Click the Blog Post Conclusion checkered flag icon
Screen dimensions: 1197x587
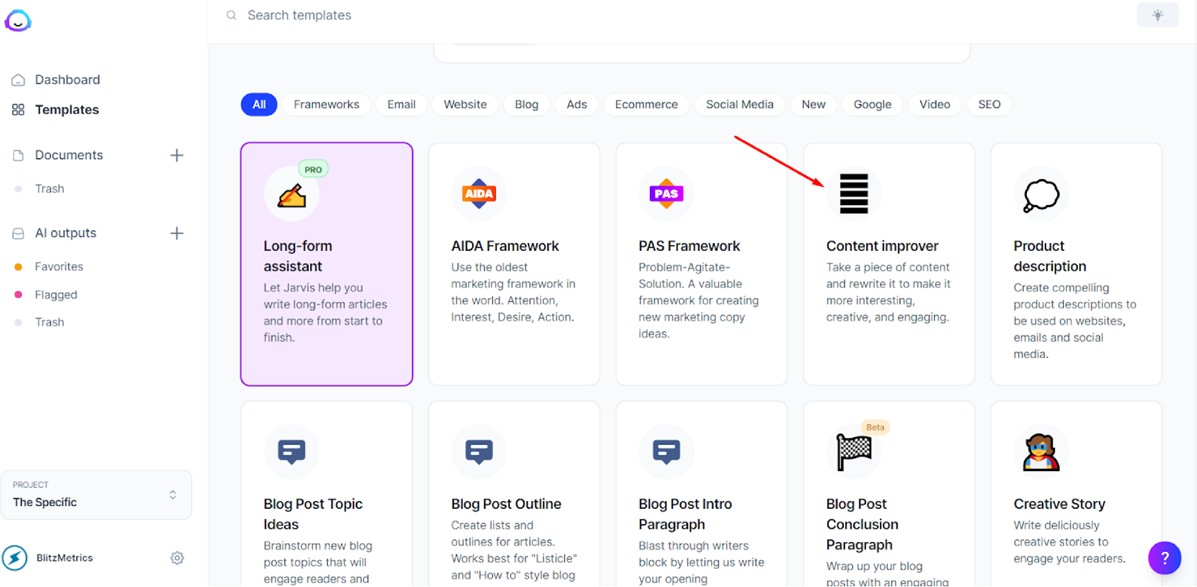[x=853, y=452]
